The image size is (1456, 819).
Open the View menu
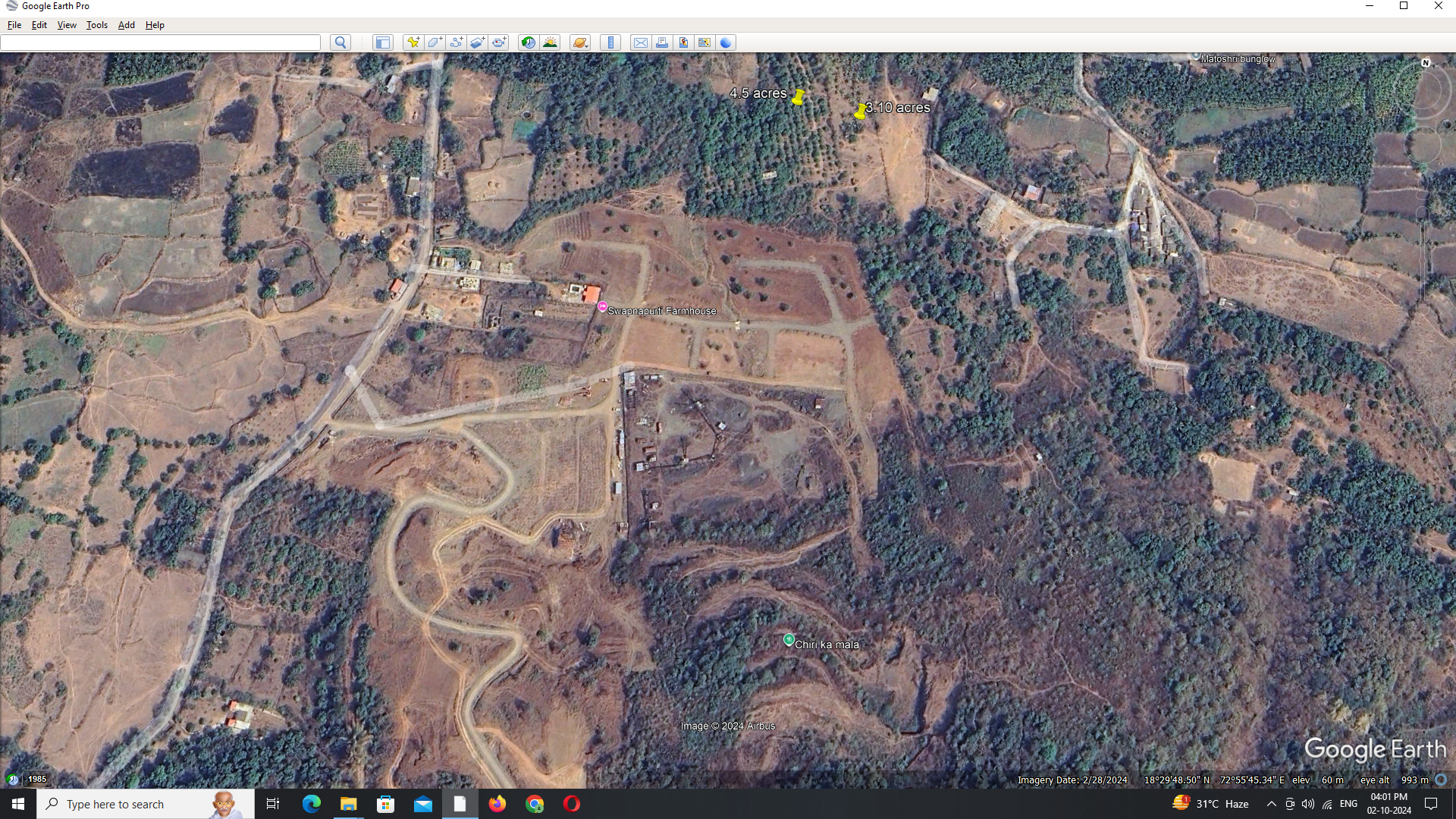(x=67, y=25)
